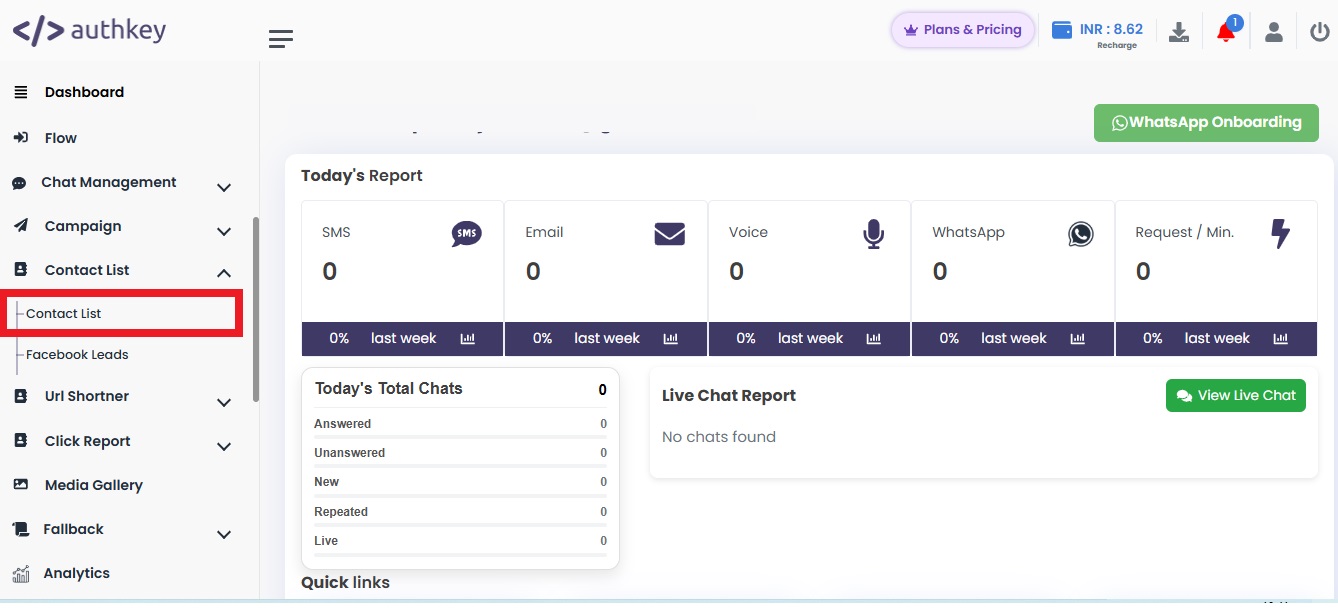Click the WhatsApp Onboarding button
Viewport: 1338px width, 610px height.
[x=1206, y=122]
